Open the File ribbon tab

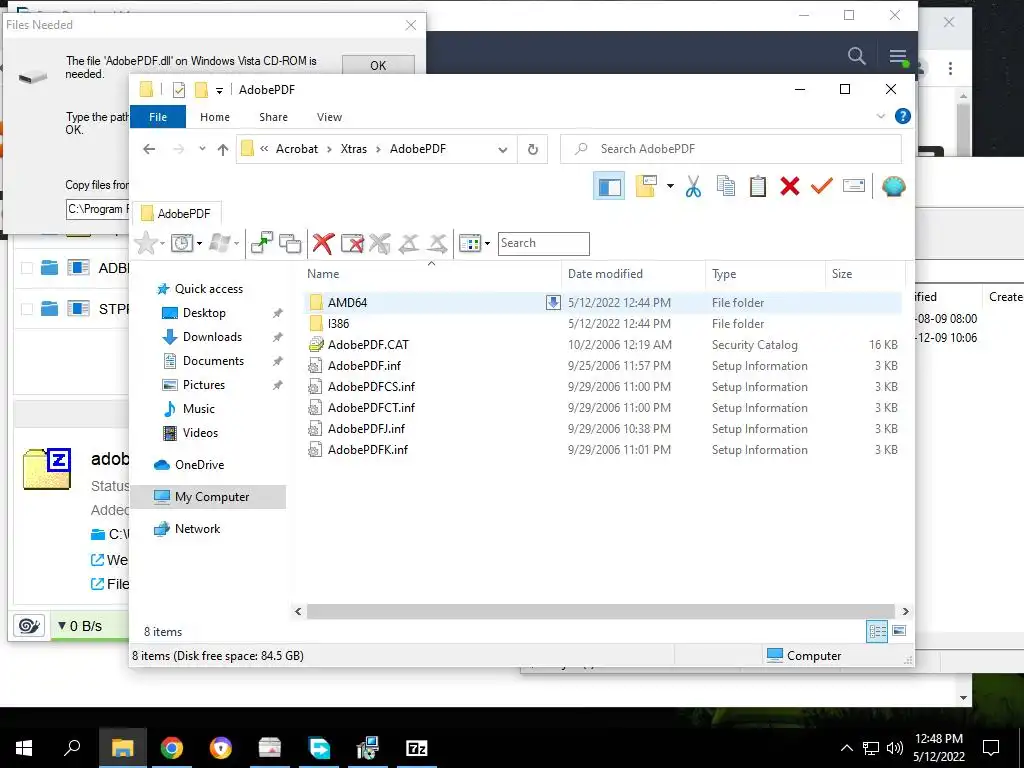(x=158, y=117)
